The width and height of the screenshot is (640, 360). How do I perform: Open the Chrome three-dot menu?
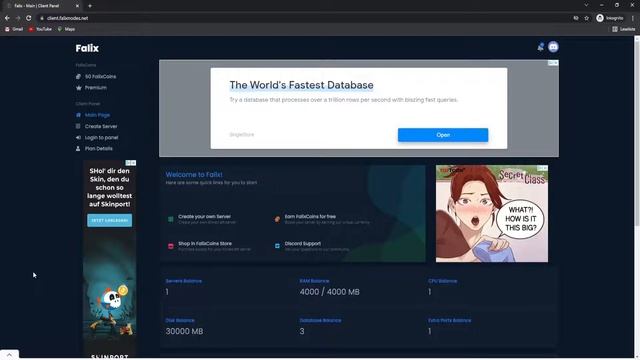pos(633,18)
